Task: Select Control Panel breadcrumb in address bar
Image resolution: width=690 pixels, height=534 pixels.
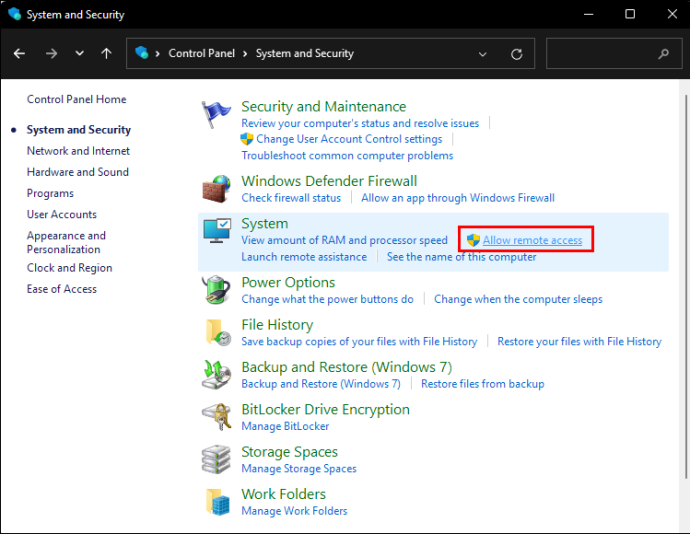Action: (202, 53)
